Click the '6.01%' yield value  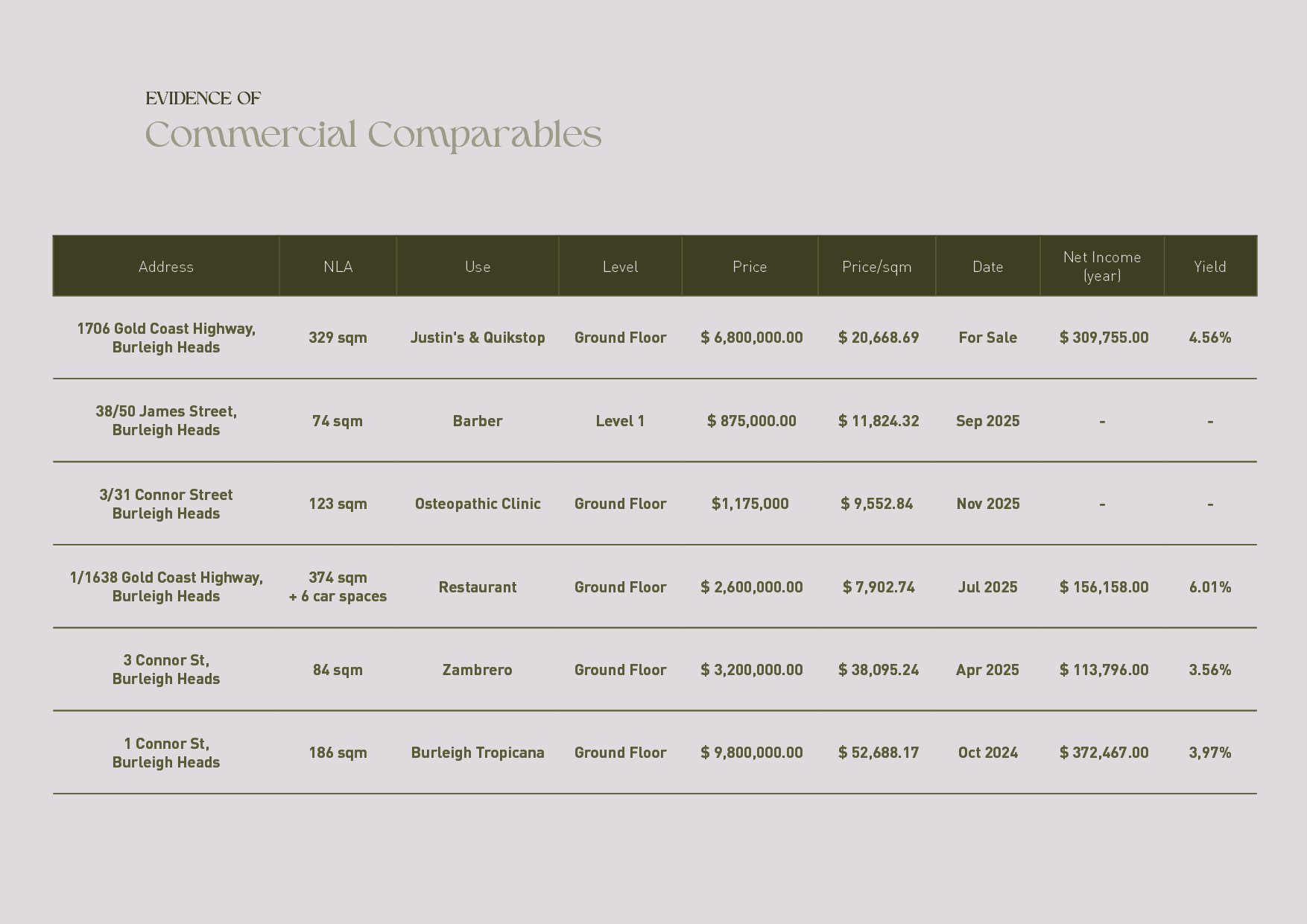pos(1209,587)
